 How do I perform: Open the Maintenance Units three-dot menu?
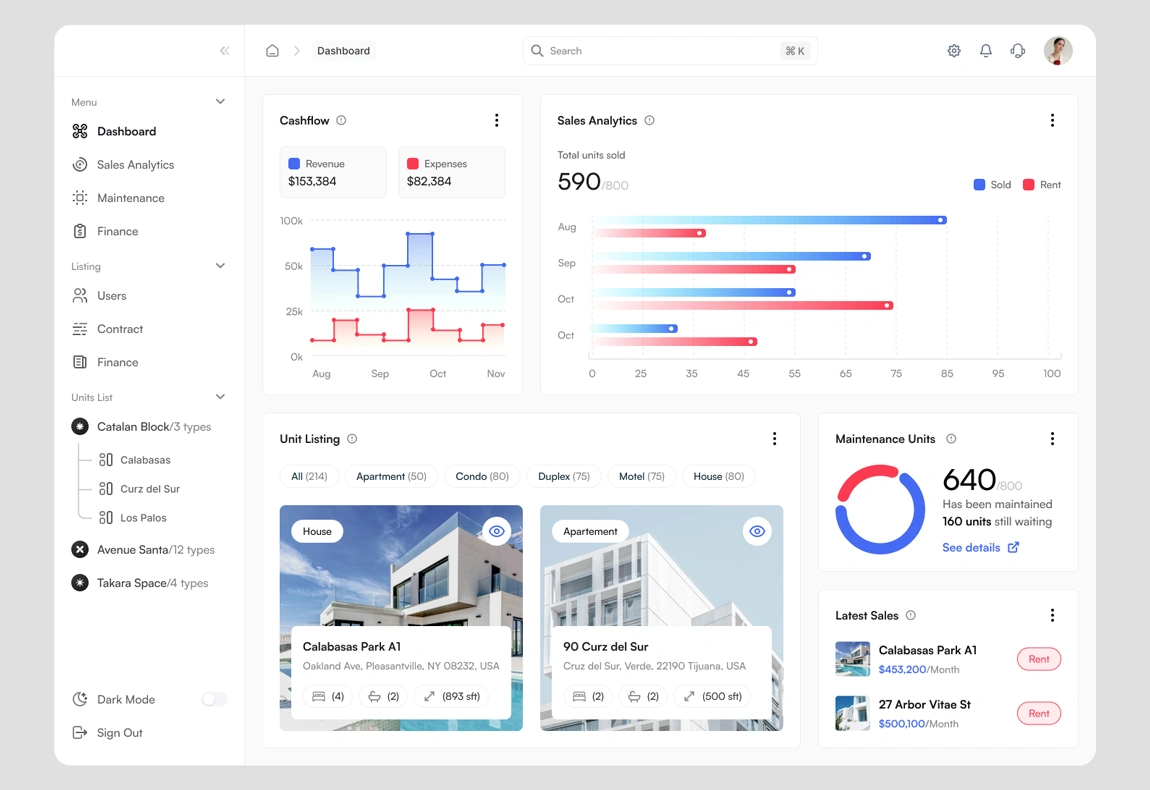click(1052, 439)
